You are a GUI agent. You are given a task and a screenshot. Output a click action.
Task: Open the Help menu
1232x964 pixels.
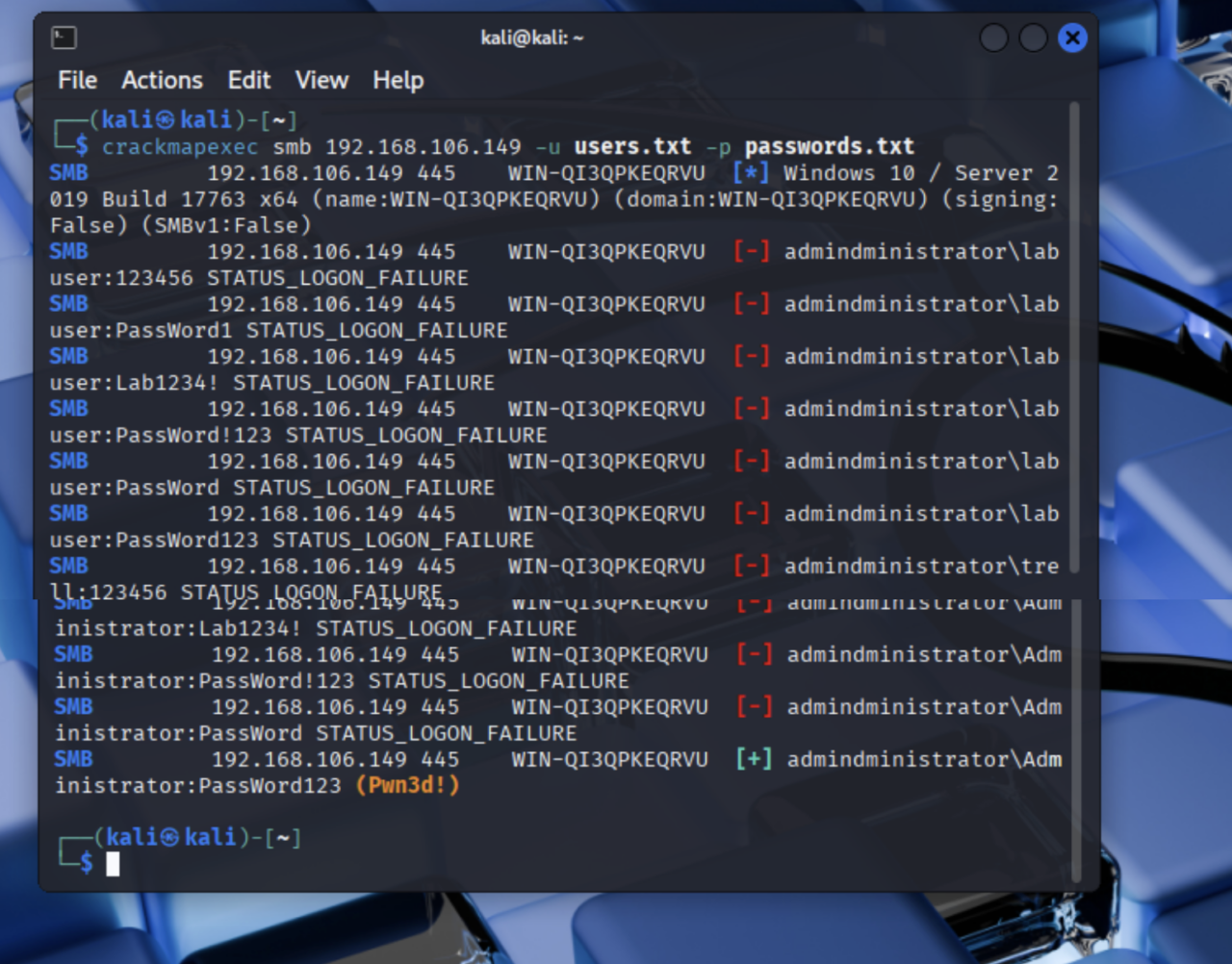(x=398, y=80)
